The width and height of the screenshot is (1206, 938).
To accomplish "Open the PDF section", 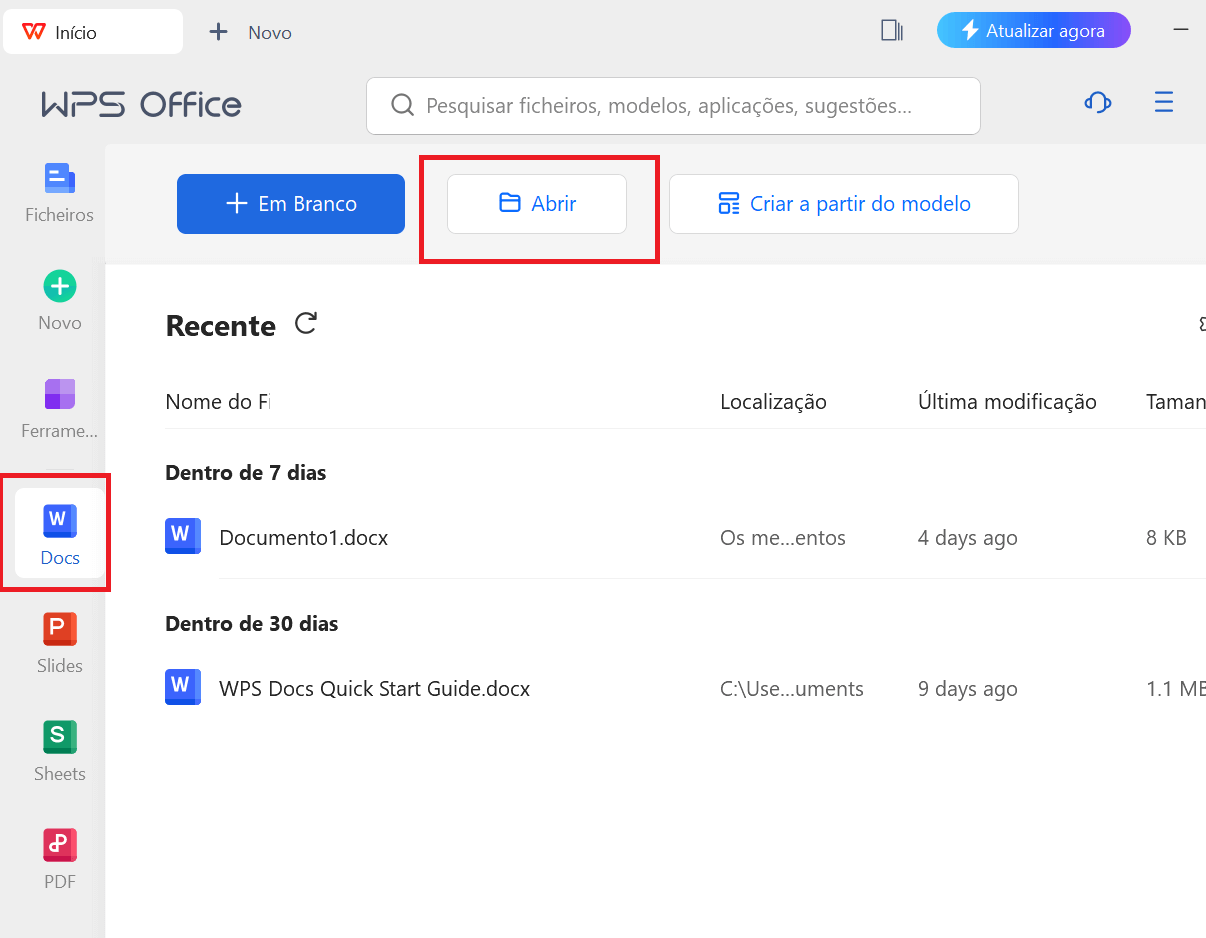I will pyautogui.click(x=59, y=857).
